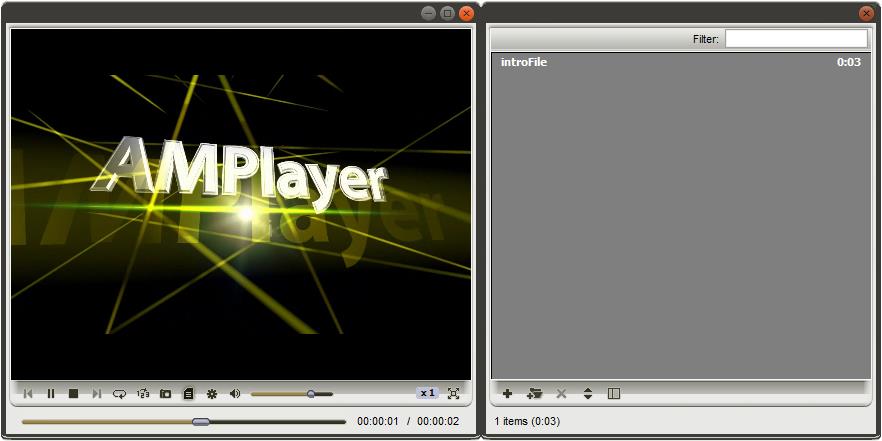
Task: Click the playlist Filter text field
Action: click(x=796, y=39)
